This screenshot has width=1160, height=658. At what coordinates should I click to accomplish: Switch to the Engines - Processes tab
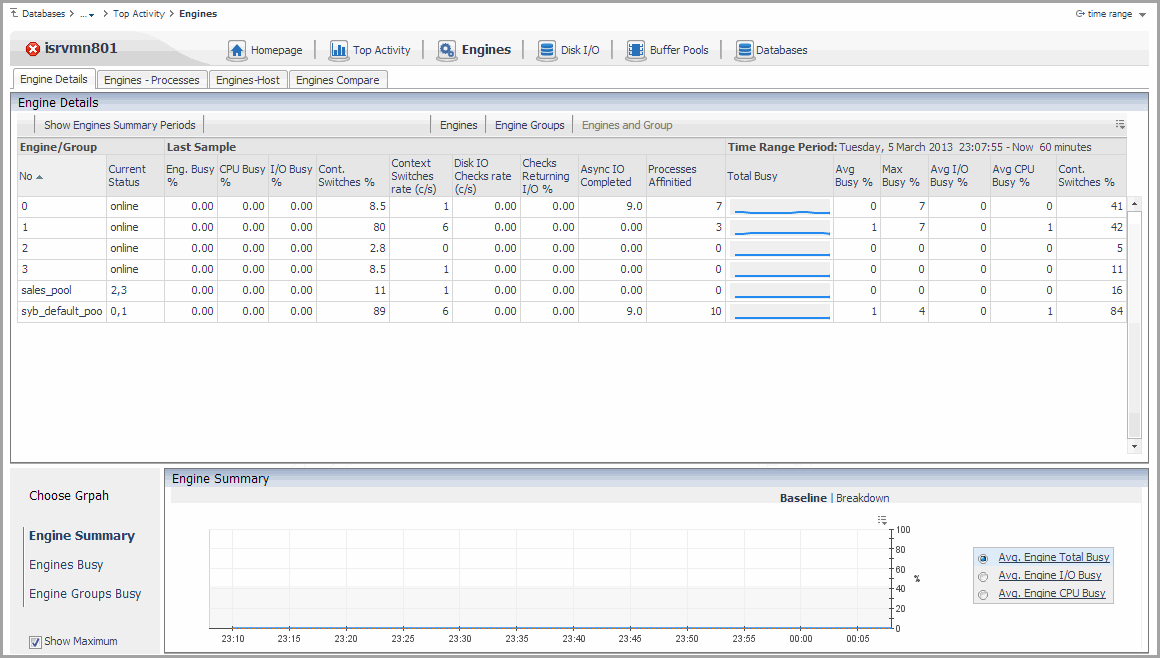point(152,80)
